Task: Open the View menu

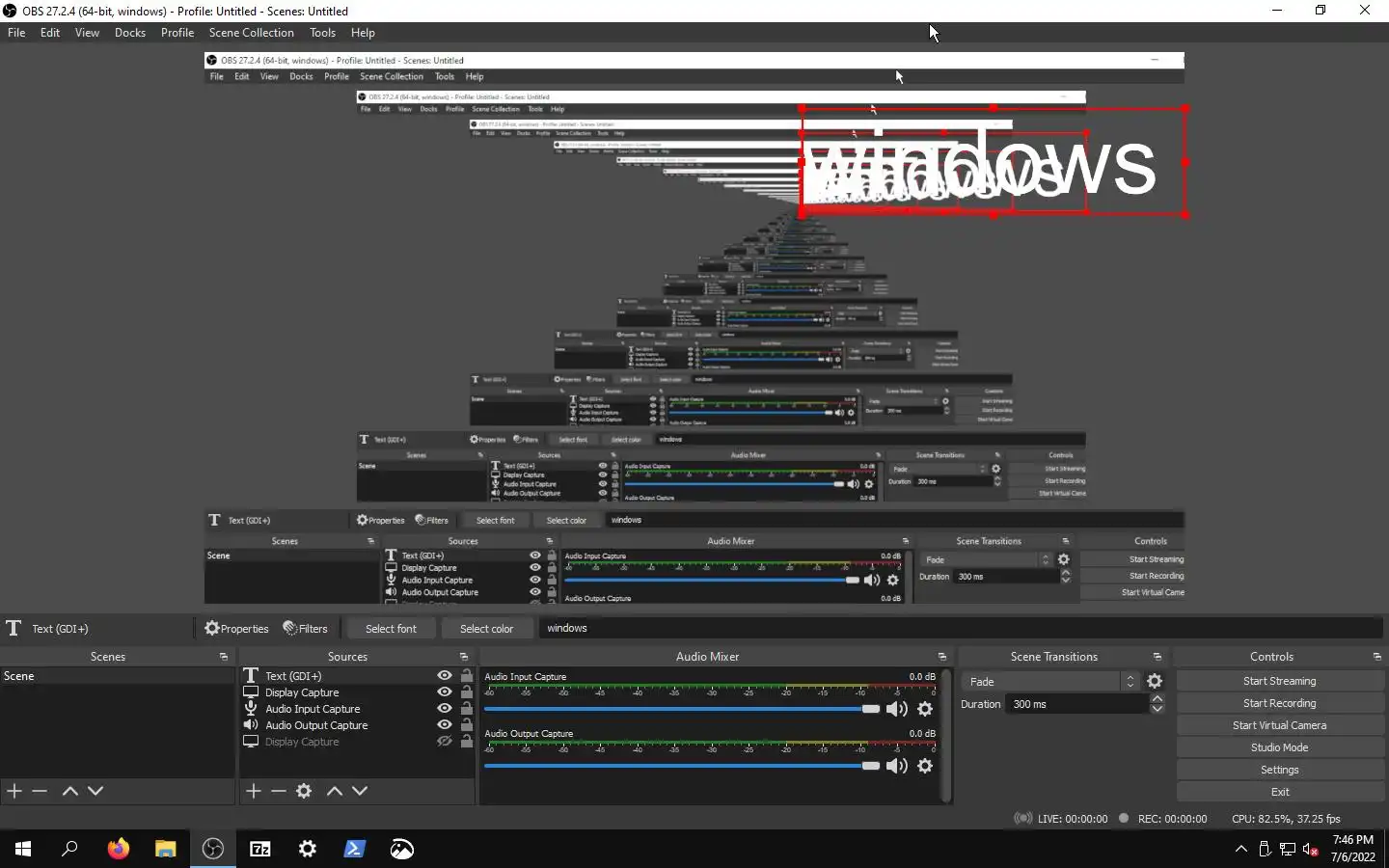Action: tap(87, 33)
